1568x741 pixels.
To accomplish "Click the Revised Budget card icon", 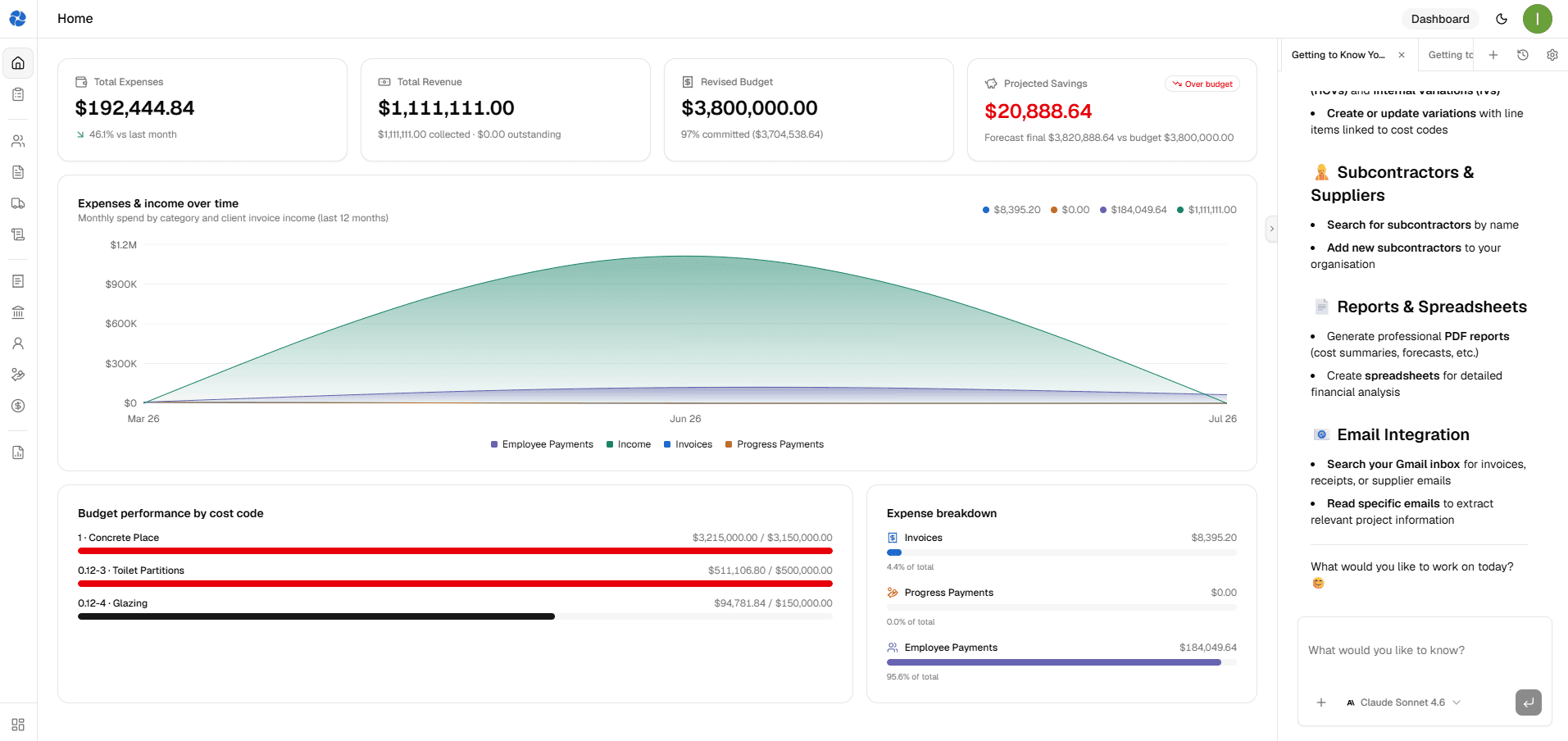I will tap(688, 82).
